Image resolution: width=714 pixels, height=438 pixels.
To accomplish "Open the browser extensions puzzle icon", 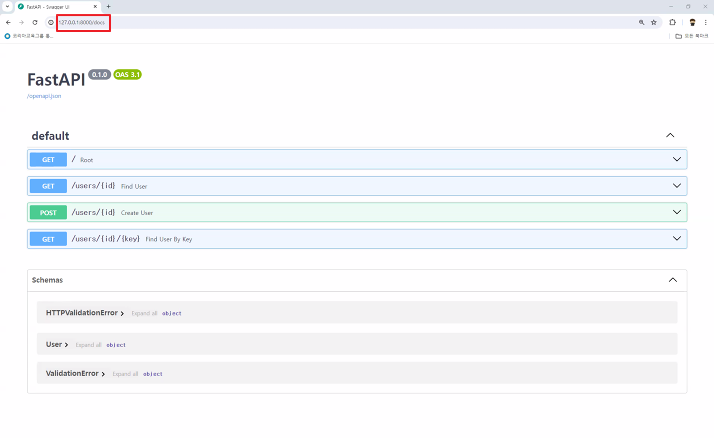I will pyautogui.click(x=673, y=22).
